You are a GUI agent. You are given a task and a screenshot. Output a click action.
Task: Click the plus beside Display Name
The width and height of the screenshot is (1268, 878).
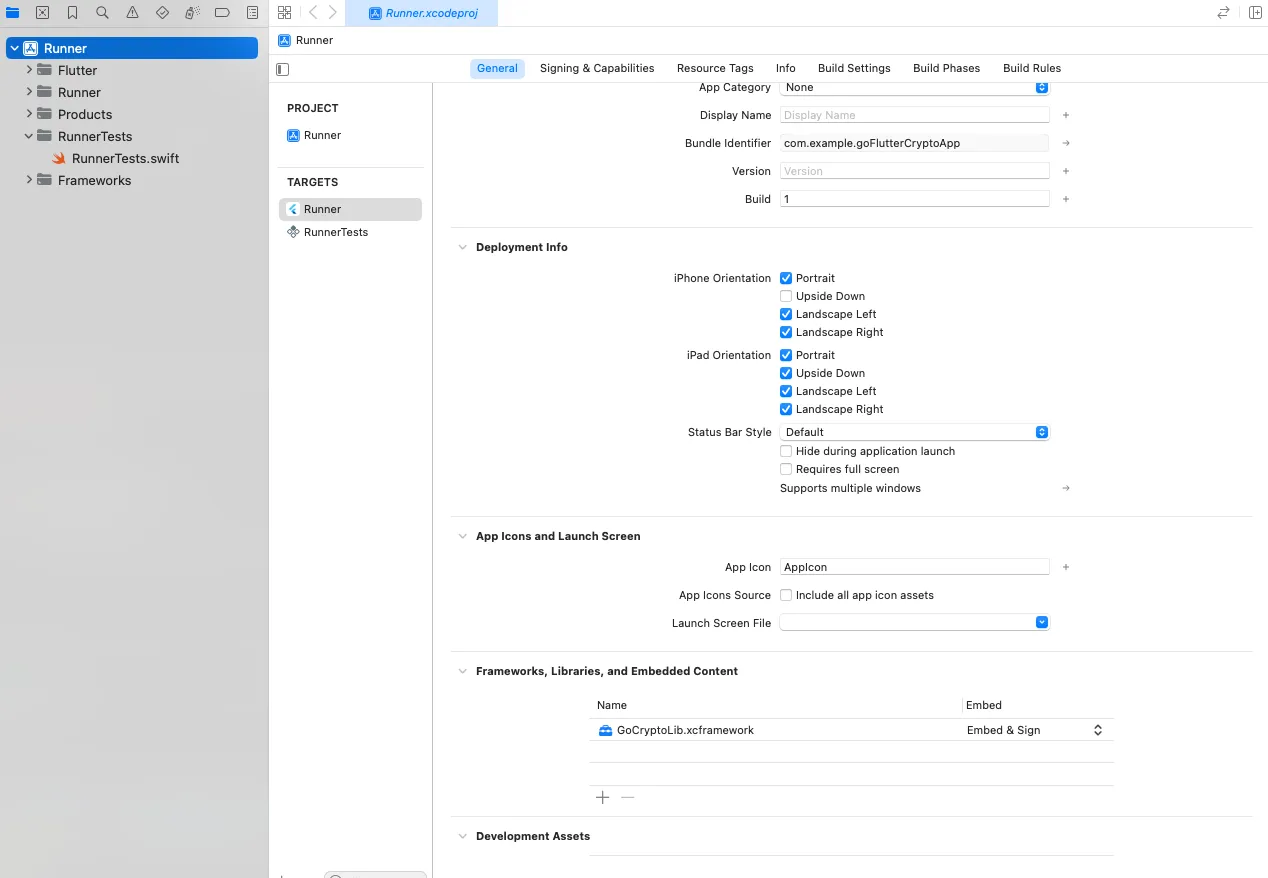click(1066, 115)
